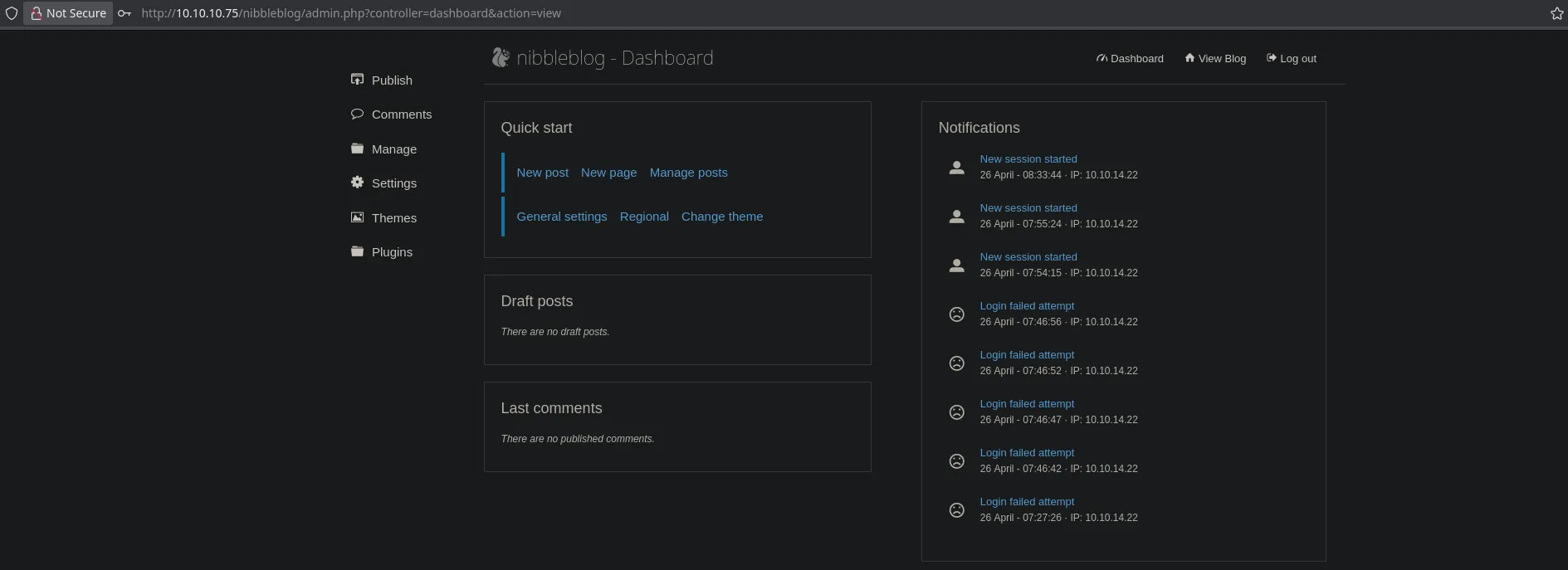1568x570 pixels.
Task: Click the saved password key icon
Action: [x=125, y=13]
